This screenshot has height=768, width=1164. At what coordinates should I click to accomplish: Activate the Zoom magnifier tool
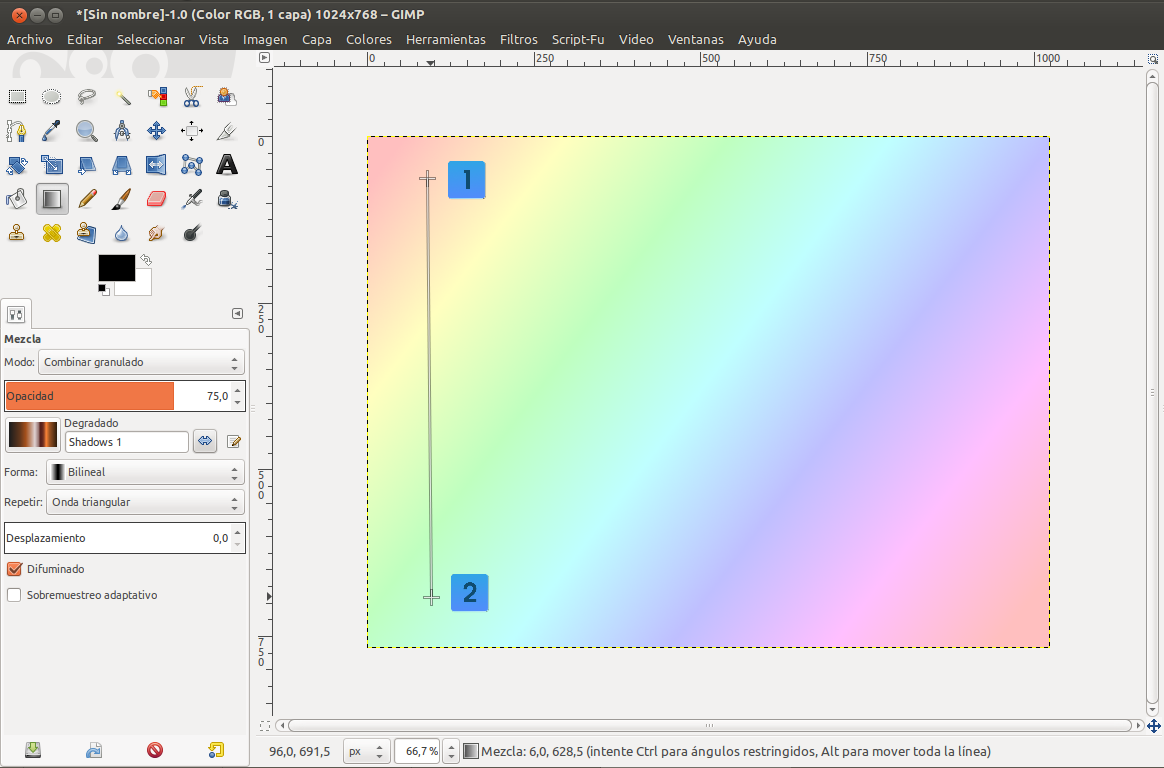click(87, 131)
